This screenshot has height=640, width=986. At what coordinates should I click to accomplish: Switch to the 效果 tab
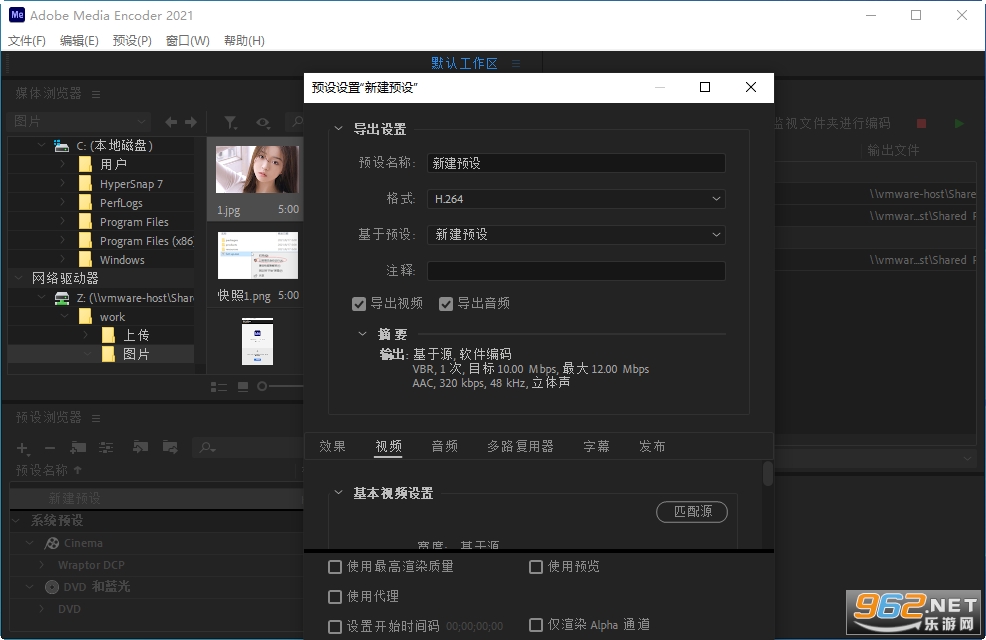[332, 446]
